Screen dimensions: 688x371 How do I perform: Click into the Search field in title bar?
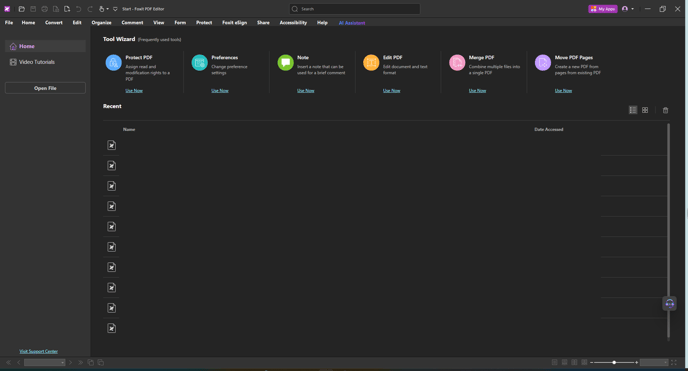point(355,9)
